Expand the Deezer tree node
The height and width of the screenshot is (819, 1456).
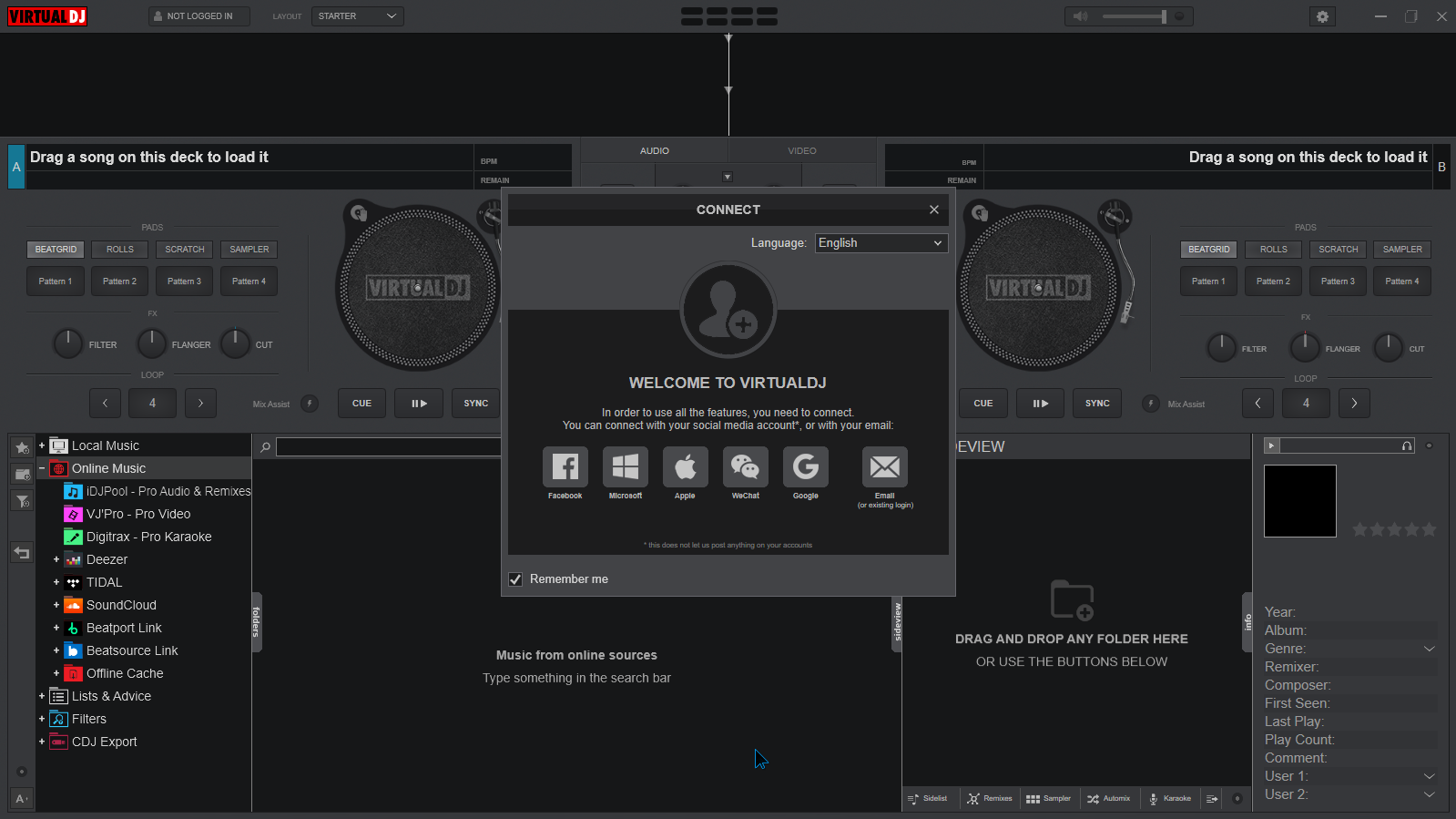(56, 559)
